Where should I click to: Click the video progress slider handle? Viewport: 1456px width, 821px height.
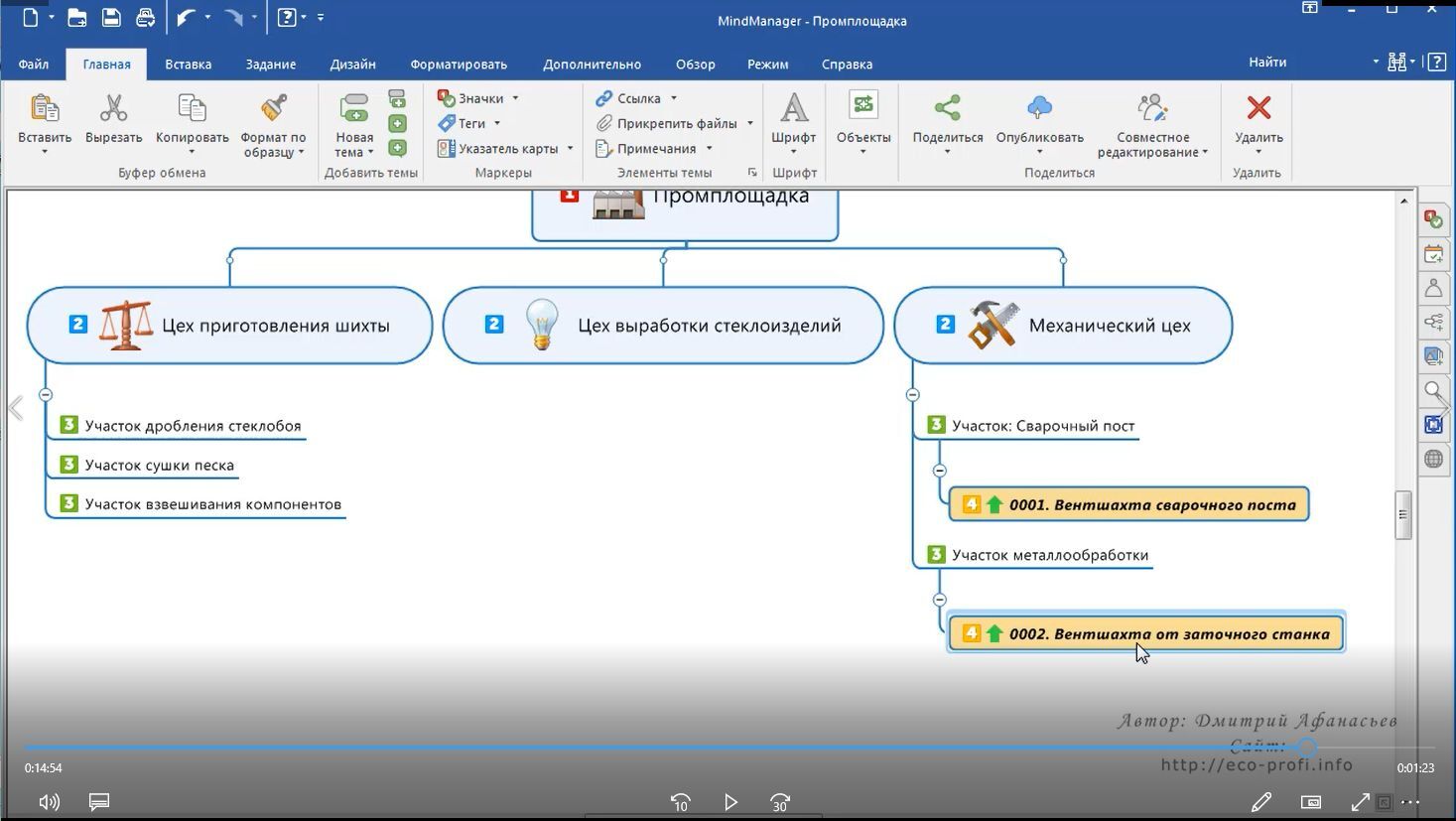(1306, 748)
